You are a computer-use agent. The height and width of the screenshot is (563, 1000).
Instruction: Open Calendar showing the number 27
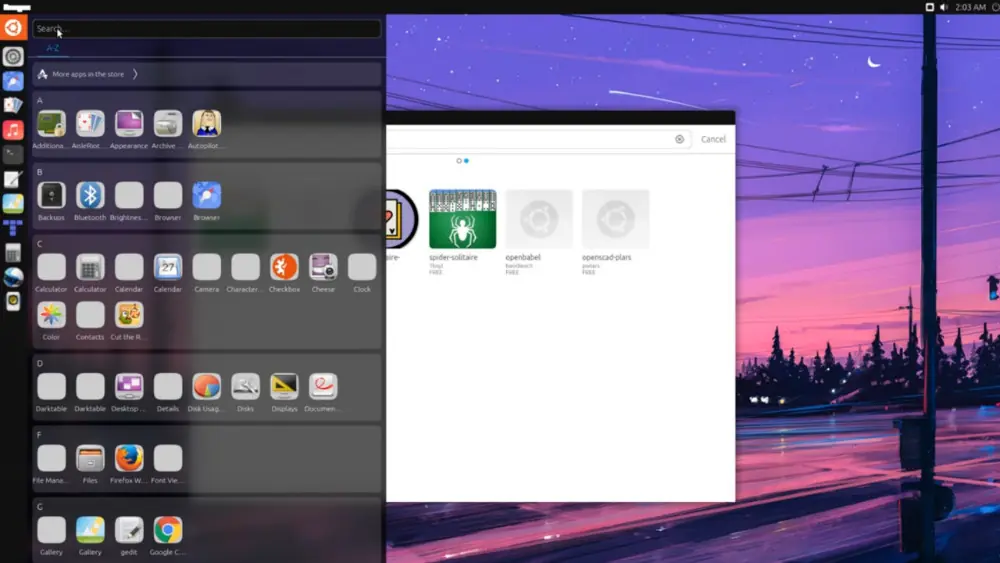pos(168,267)
